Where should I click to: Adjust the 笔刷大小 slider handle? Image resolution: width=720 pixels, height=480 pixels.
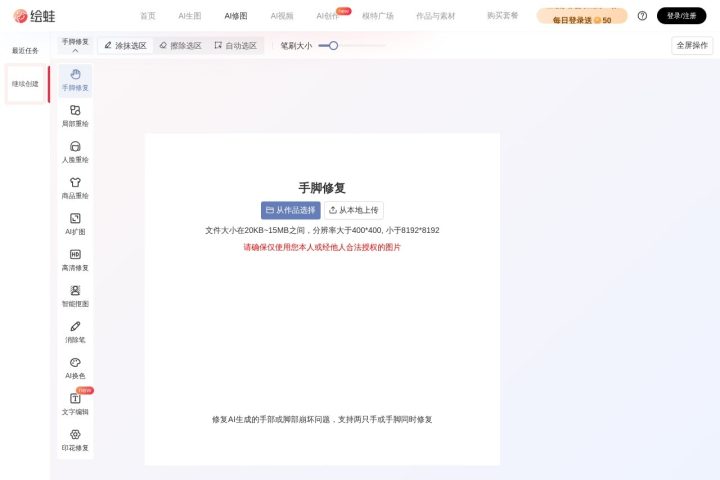(x=333, y=45)
